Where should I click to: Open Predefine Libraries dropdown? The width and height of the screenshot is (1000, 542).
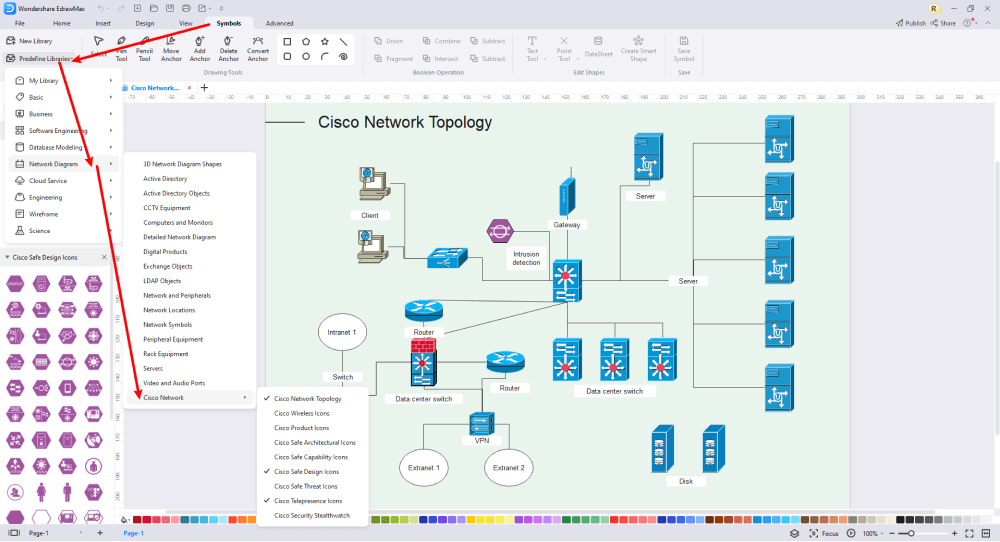coord(40,59)
